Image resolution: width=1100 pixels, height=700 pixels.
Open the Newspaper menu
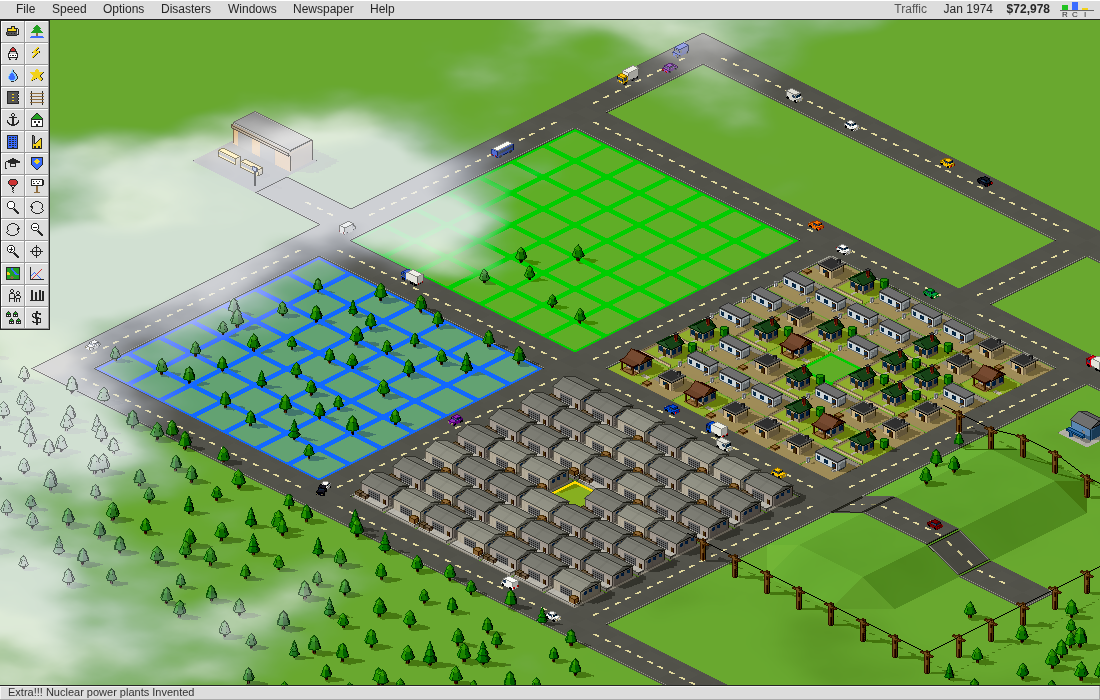[323, 9]
